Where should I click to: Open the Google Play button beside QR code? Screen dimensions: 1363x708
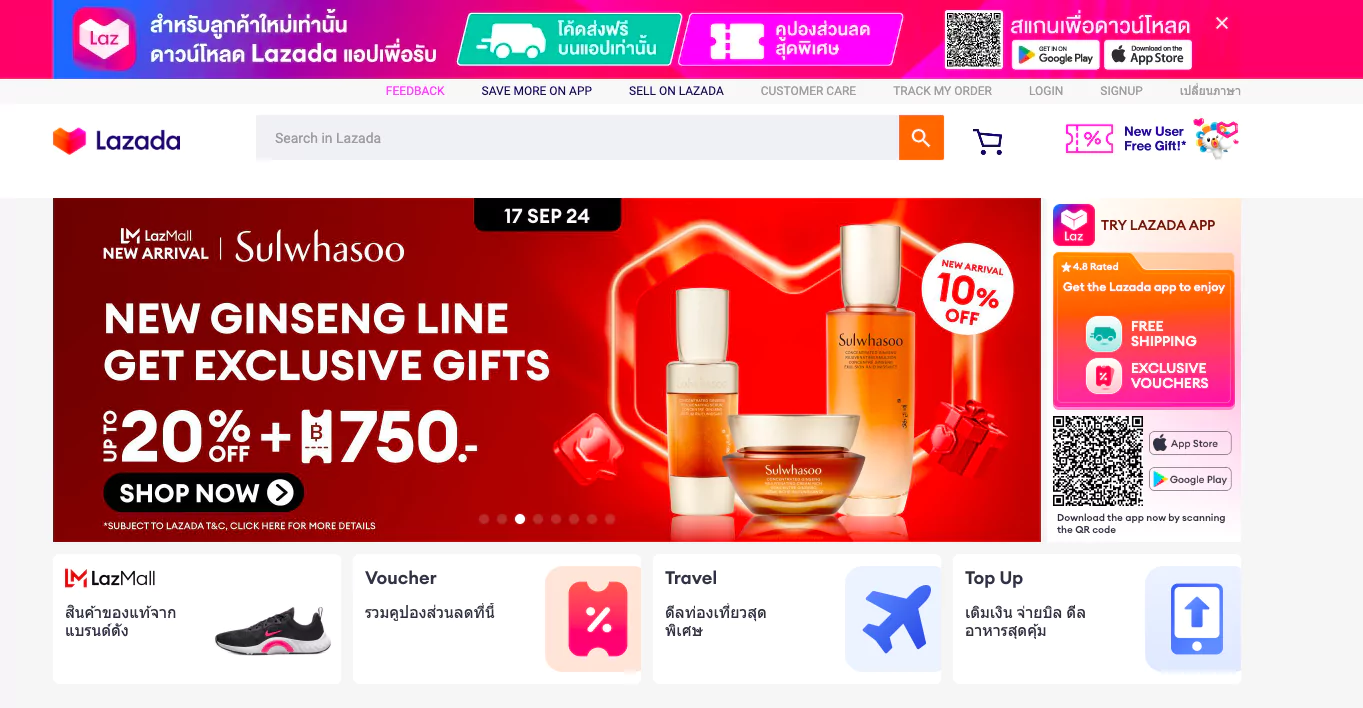[x=1190, y=479]
